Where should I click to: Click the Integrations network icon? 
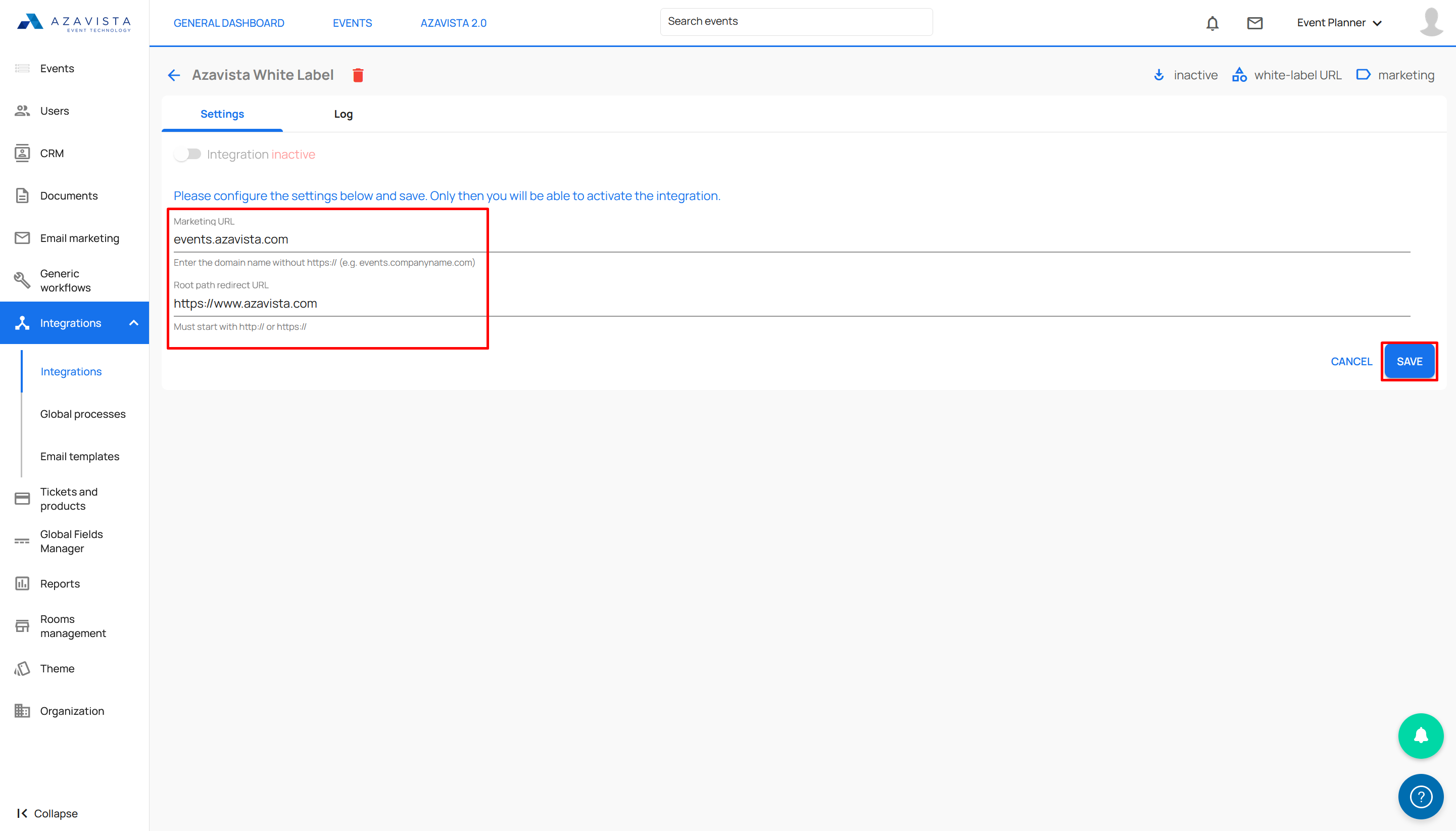point(22,323)
